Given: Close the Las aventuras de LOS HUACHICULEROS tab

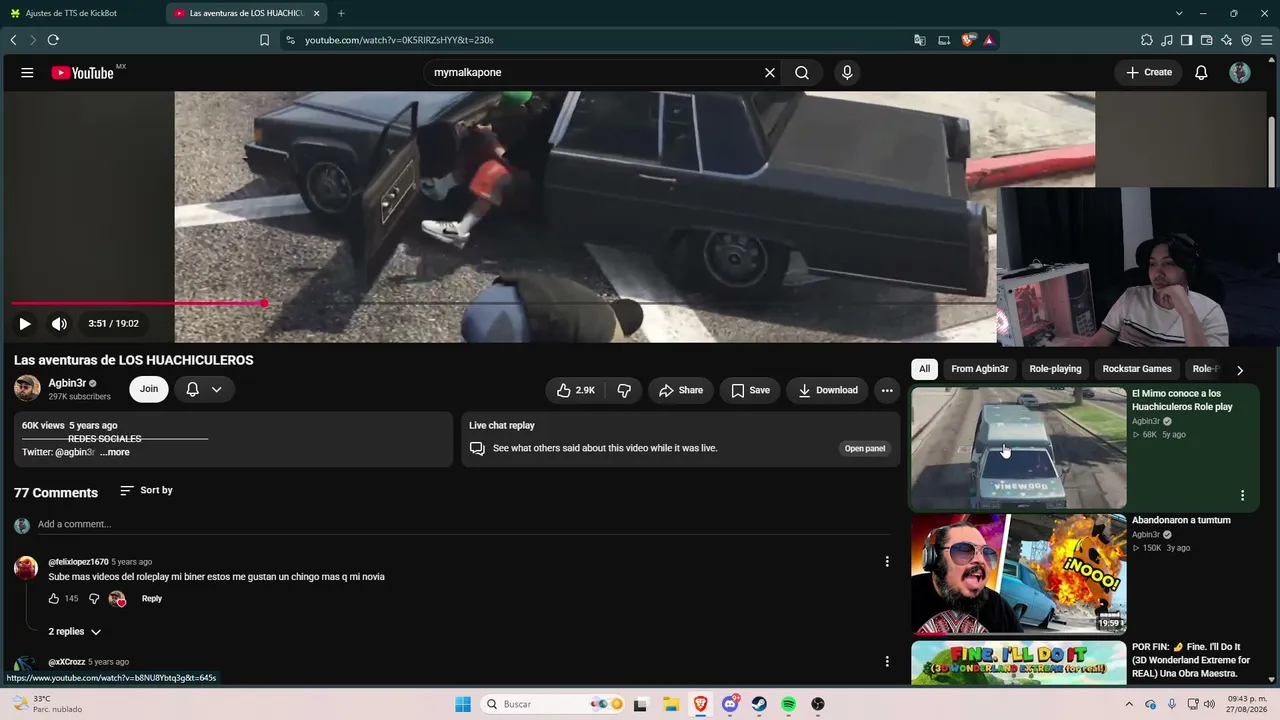Looking at the screenshot, I should point(317,13).
